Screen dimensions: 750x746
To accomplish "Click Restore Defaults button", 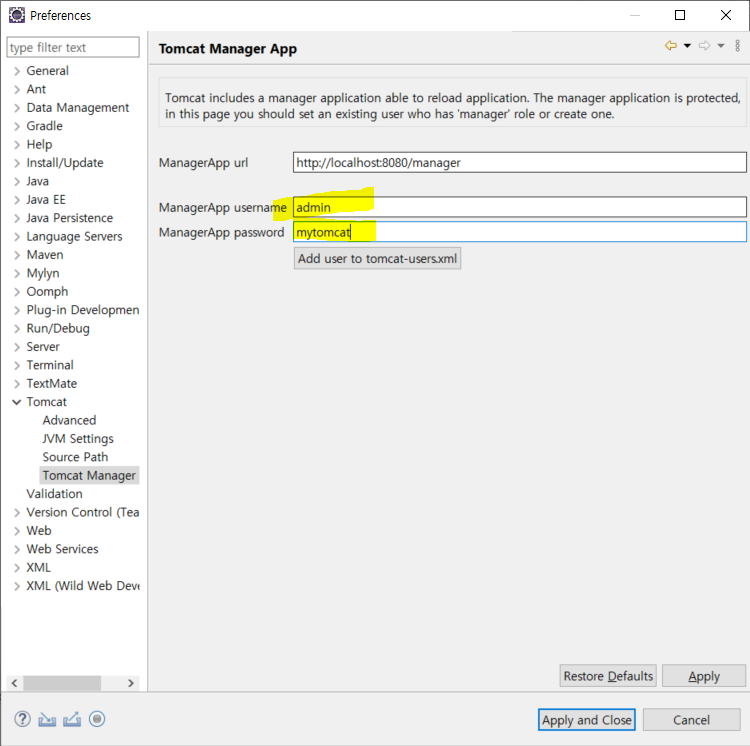I will [608, 676].
